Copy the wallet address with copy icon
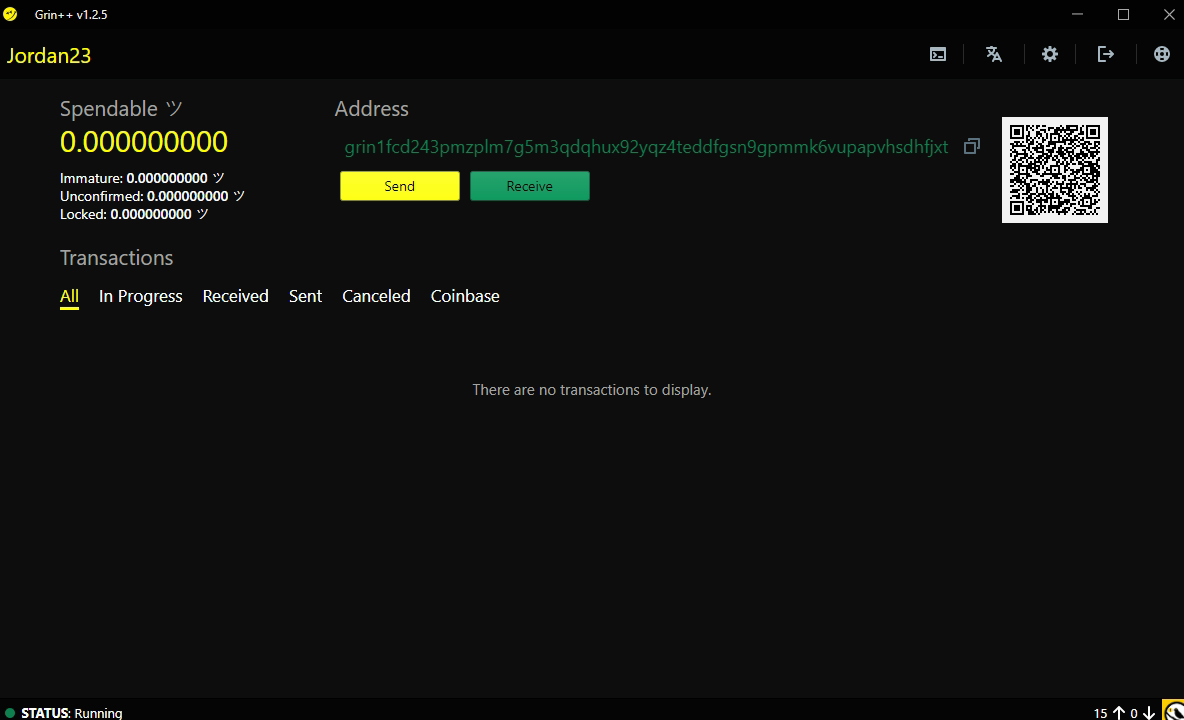The width and height of the screenshot is (1184, 720). 972,146
